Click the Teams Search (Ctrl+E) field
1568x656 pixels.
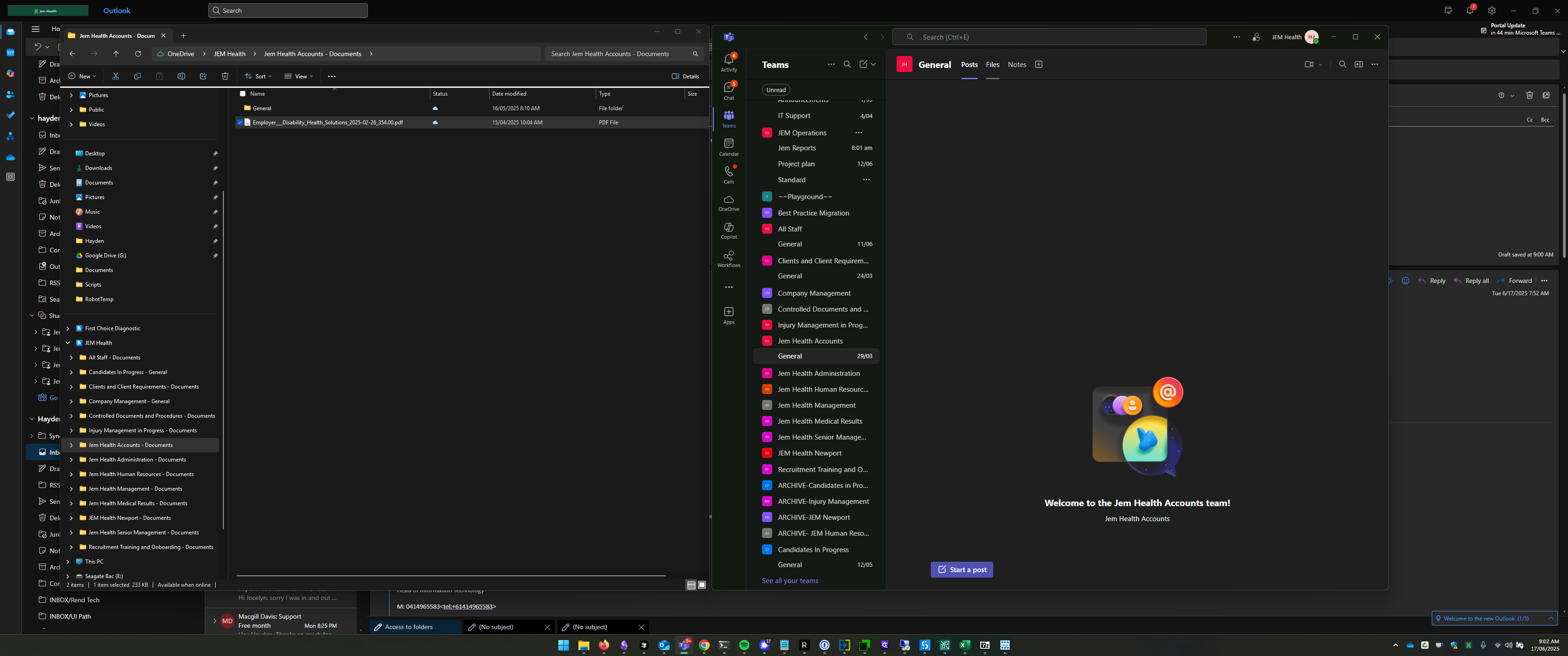click(1049, 37)
